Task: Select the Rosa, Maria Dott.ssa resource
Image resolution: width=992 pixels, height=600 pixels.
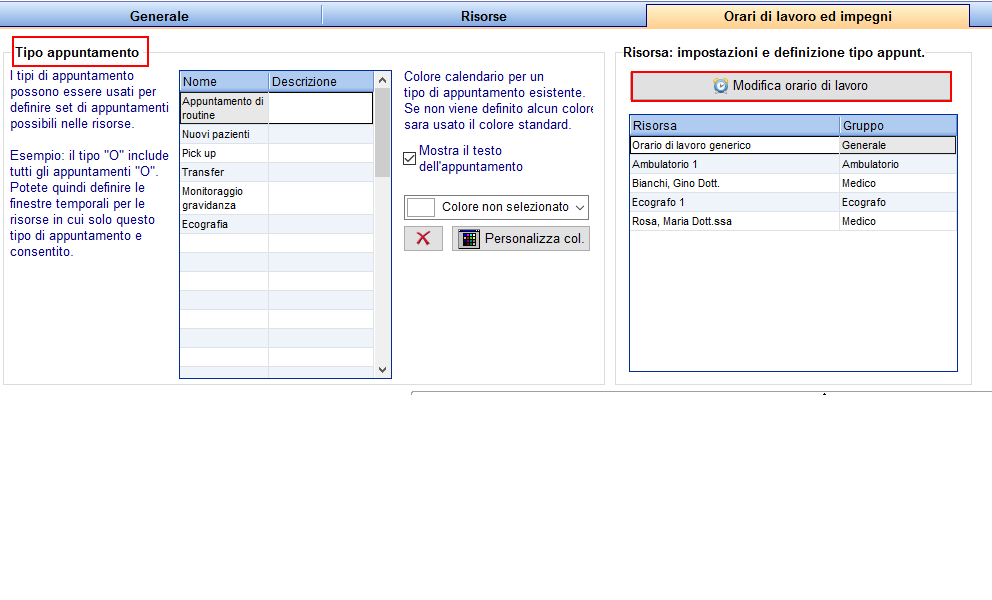Action: [793, 221]
